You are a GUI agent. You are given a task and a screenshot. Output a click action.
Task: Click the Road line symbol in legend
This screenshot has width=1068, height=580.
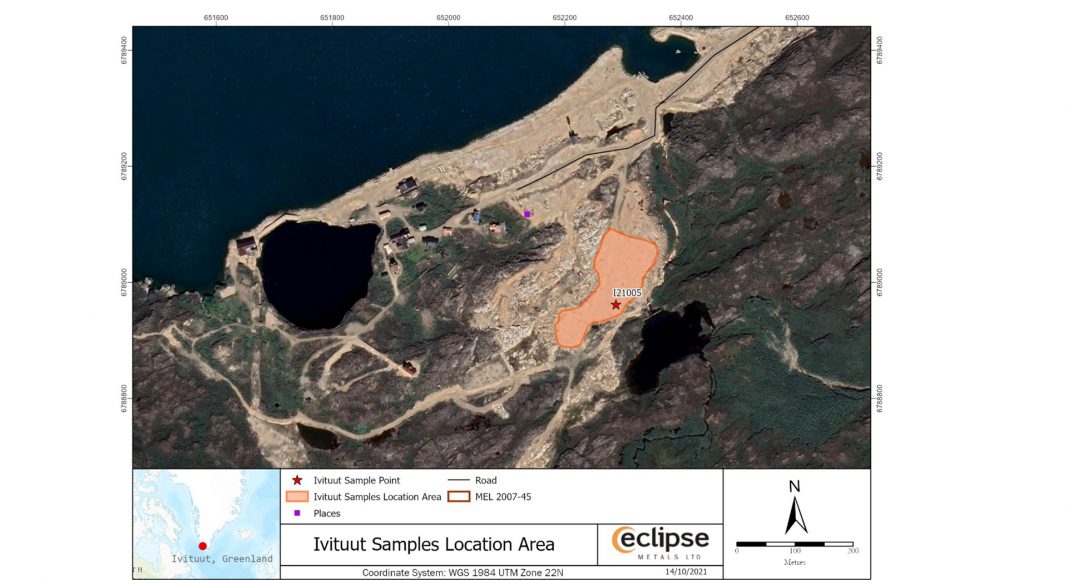[459, 481]
